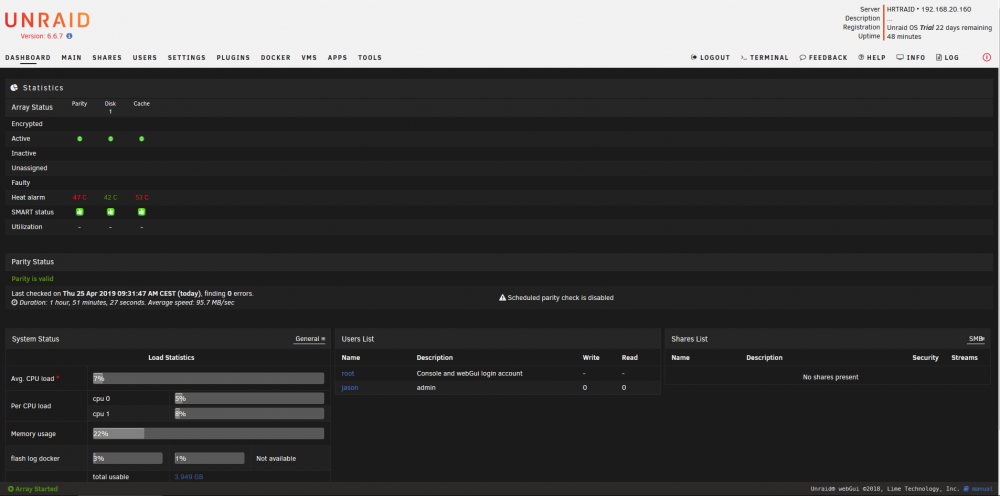Image resolution: width=1000 pixels, height=496 pixels.
Task: Click the version info icon
Action: coord(69,36)
